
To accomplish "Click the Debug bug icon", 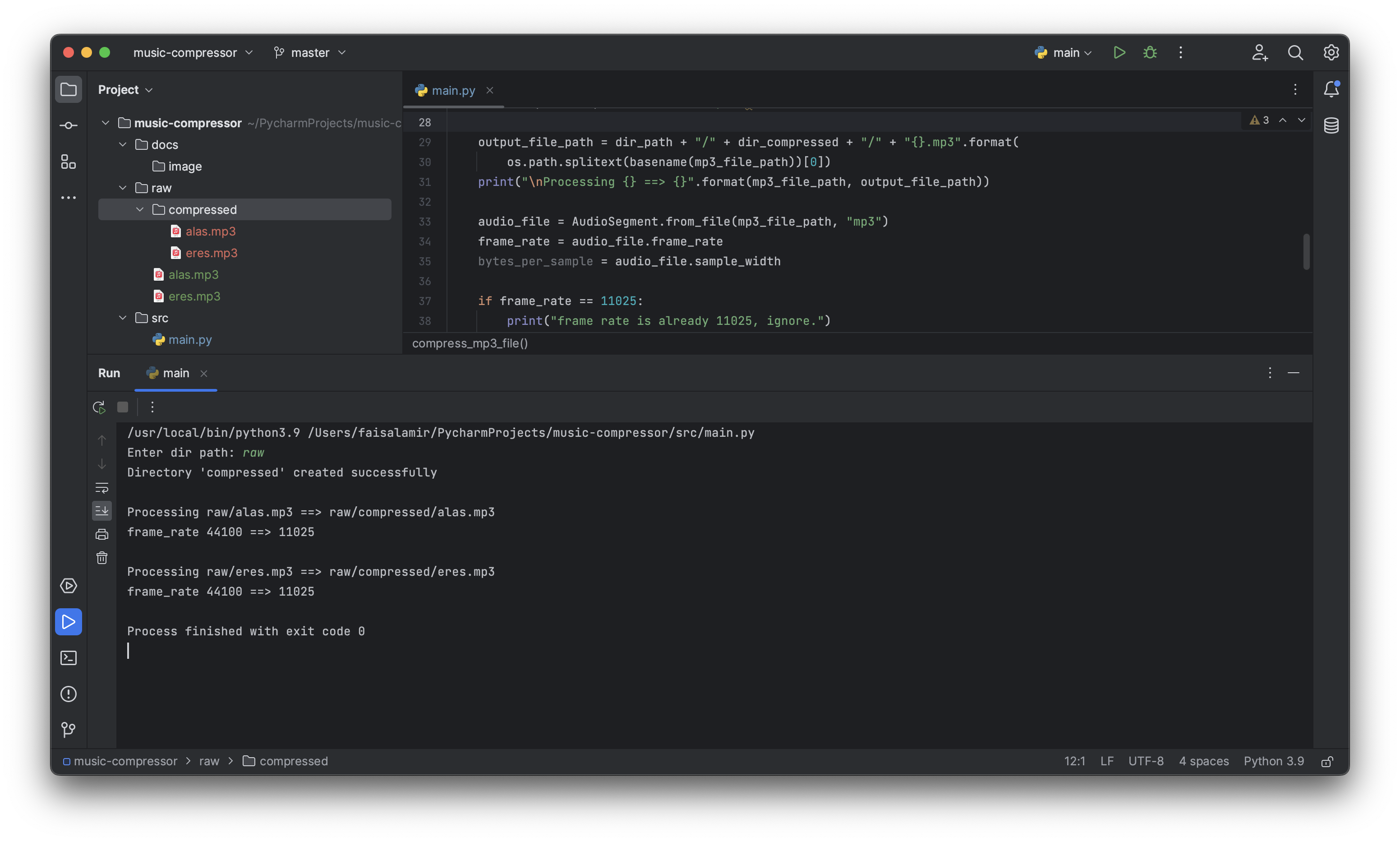I will click(x=1149, y=53).
